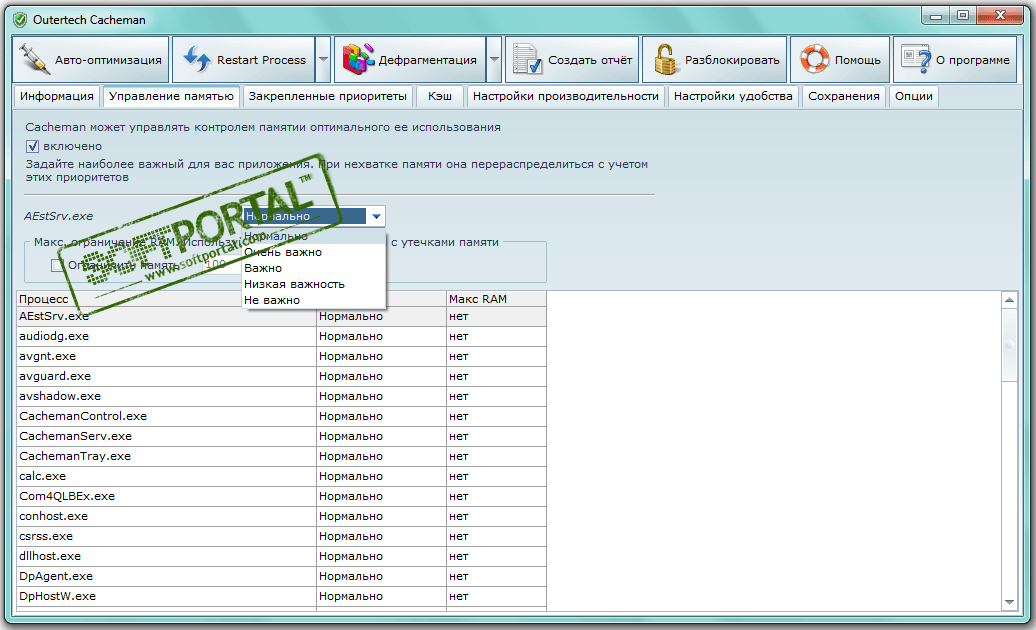
Task: Switch to the Управление памятью tab
Action: (x=171, y=96)
